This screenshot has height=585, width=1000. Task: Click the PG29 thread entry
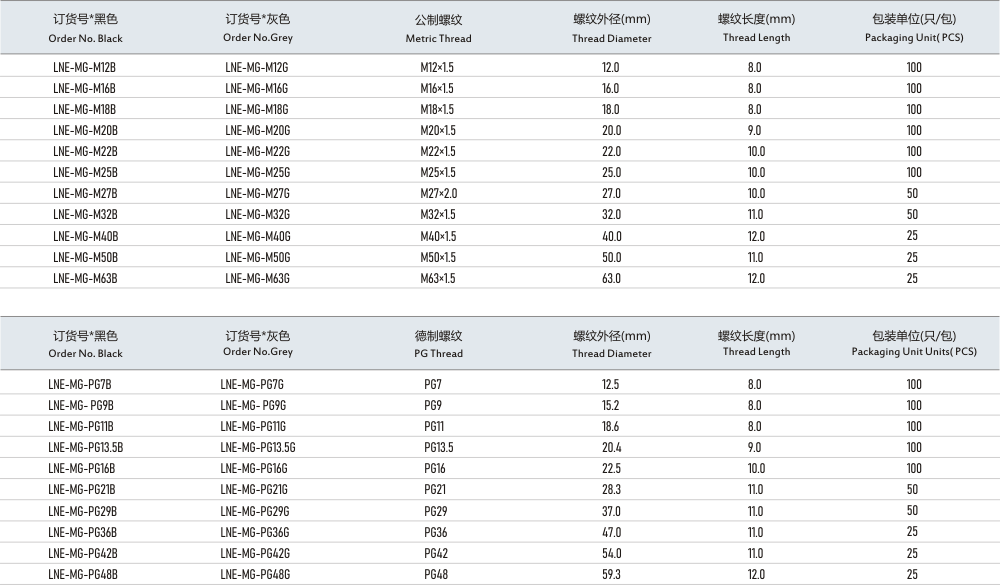tap(435, 511)
